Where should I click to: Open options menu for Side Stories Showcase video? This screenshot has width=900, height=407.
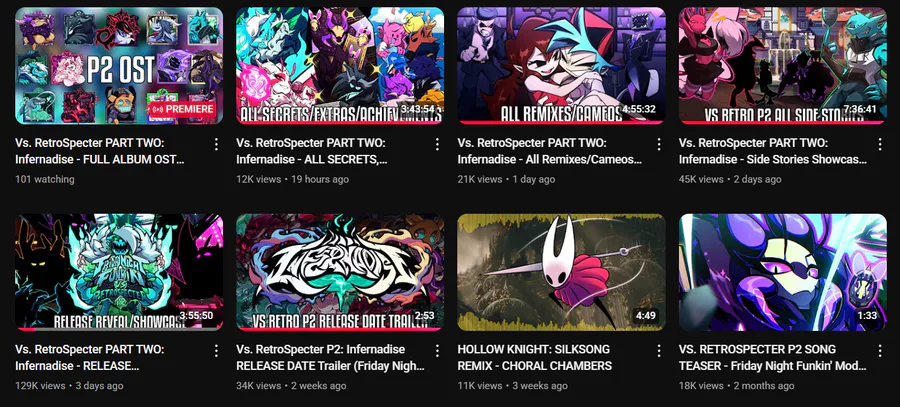[x=879, y=144]
